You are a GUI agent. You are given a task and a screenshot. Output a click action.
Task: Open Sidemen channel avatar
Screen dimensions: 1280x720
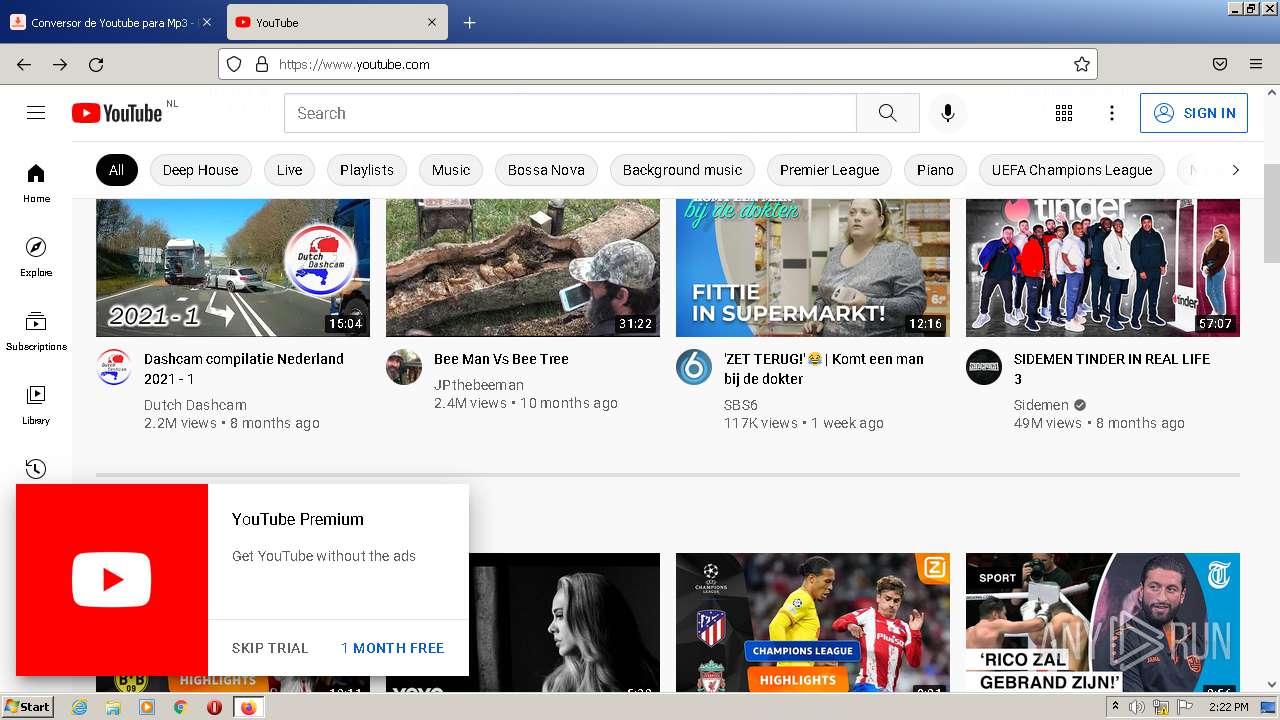click(x=984, y=367)
